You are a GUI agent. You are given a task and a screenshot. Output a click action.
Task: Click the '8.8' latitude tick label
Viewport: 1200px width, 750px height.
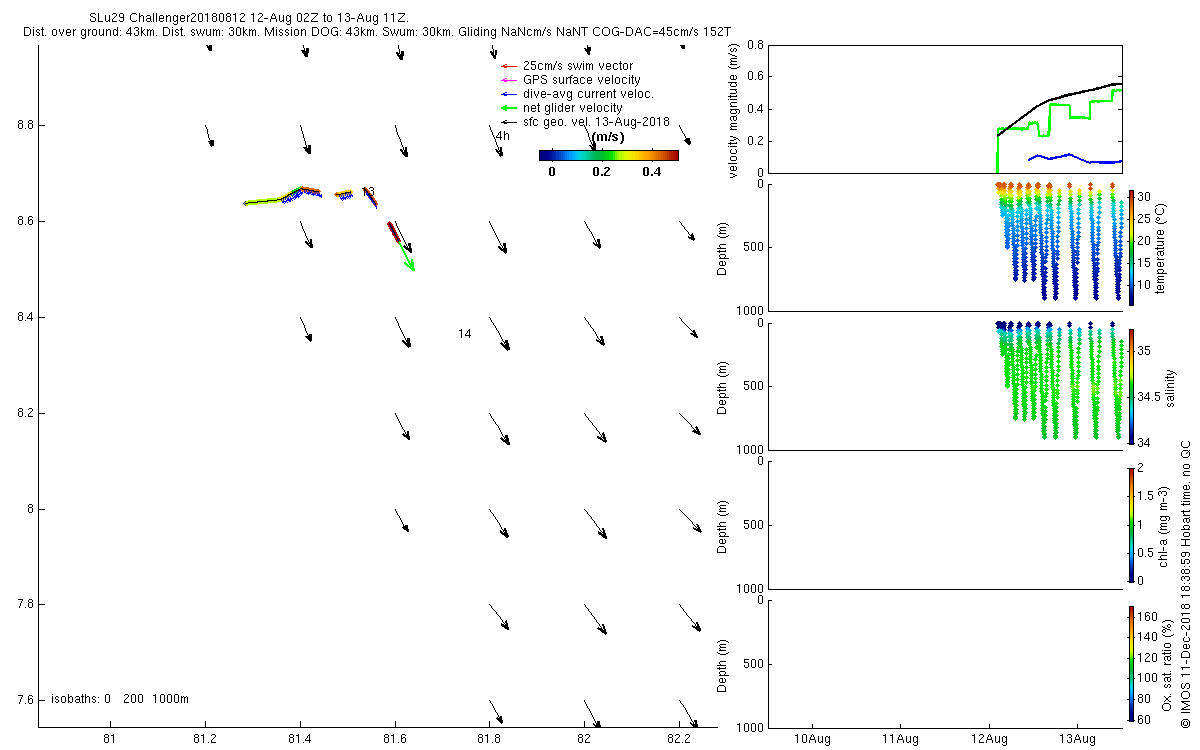pyautogui.click(x=24, y=125)
